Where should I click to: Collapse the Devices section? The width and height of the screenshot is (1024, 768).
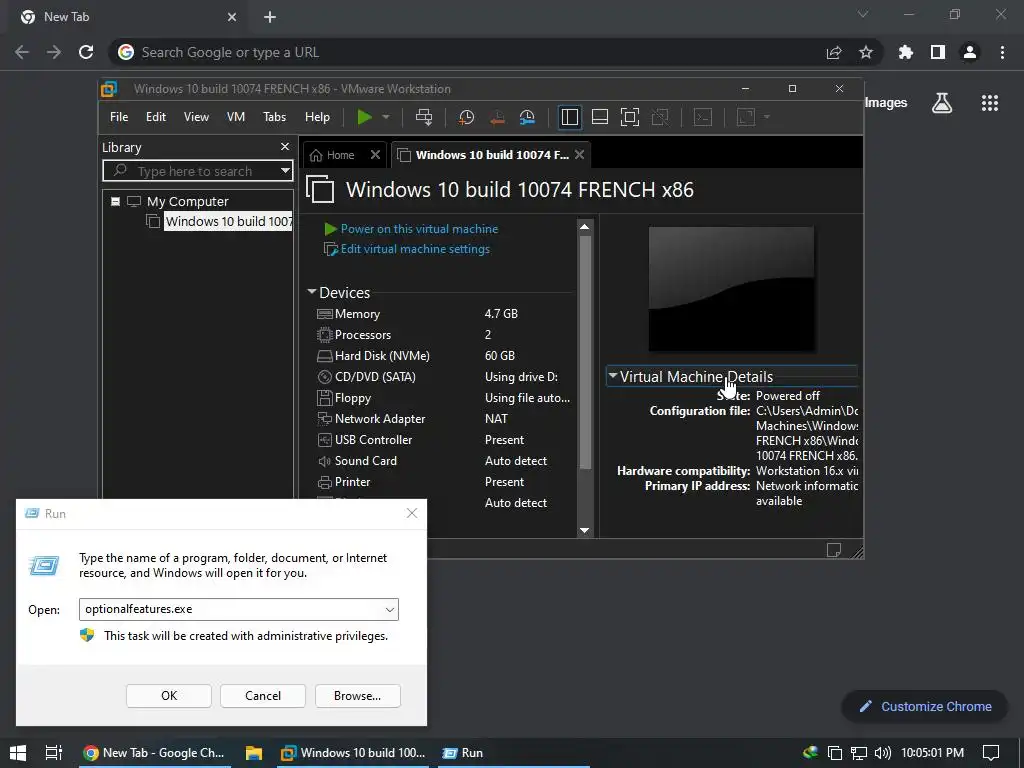click(312, 292)
